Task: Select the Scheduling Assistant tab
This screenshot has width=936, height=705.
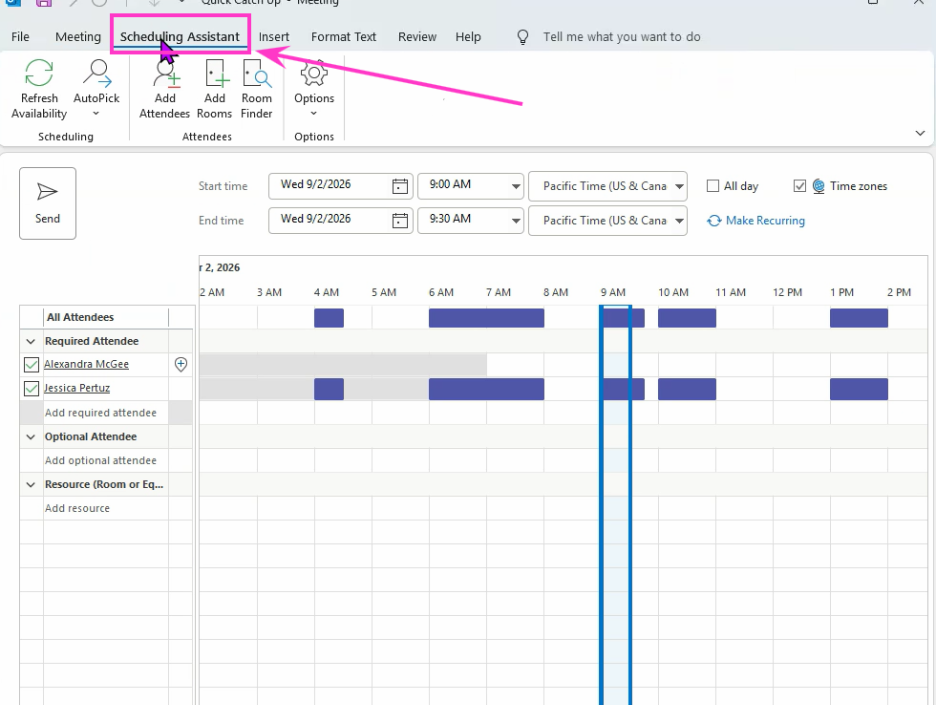Action: coord(180,37)
